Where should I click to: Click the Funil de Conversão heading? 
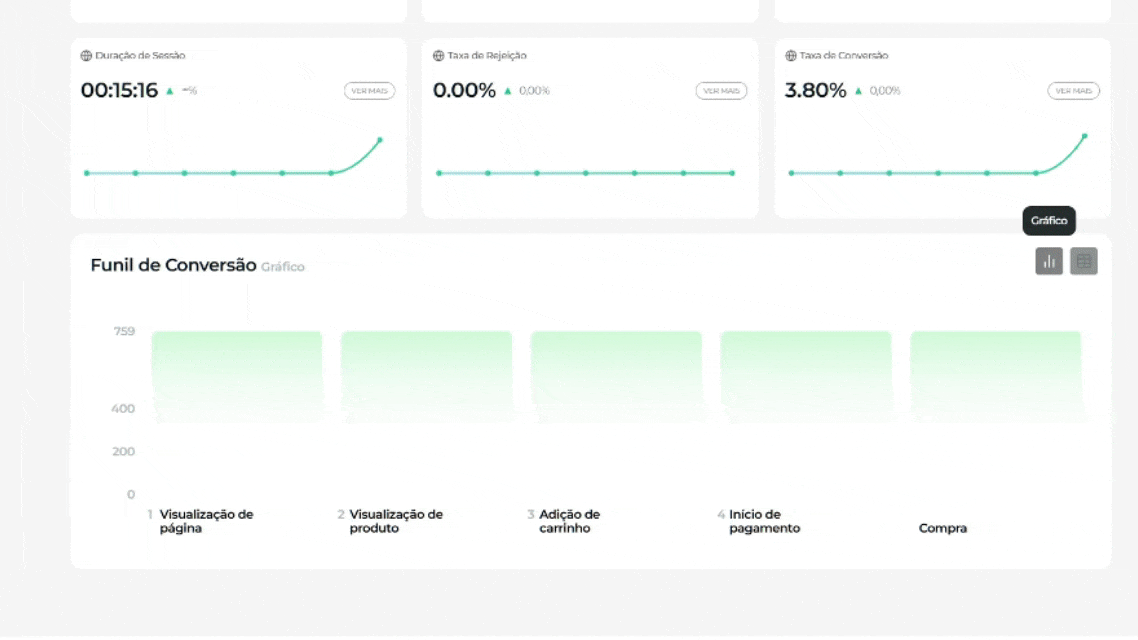tap(173, 266)
